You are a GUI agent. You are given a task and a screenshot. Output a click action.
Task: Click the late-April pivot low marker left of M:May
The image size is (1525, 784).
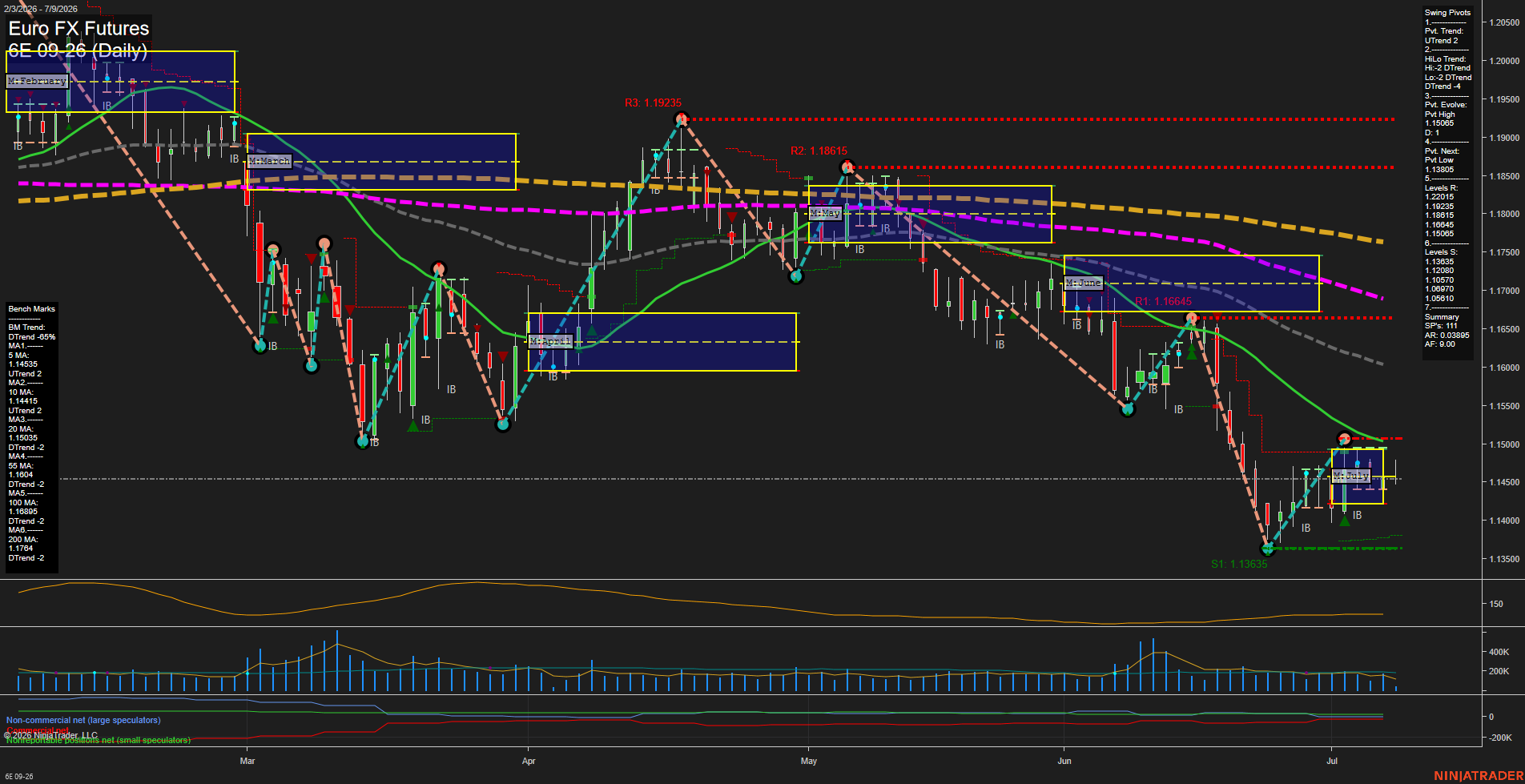[x=796, y=276]
